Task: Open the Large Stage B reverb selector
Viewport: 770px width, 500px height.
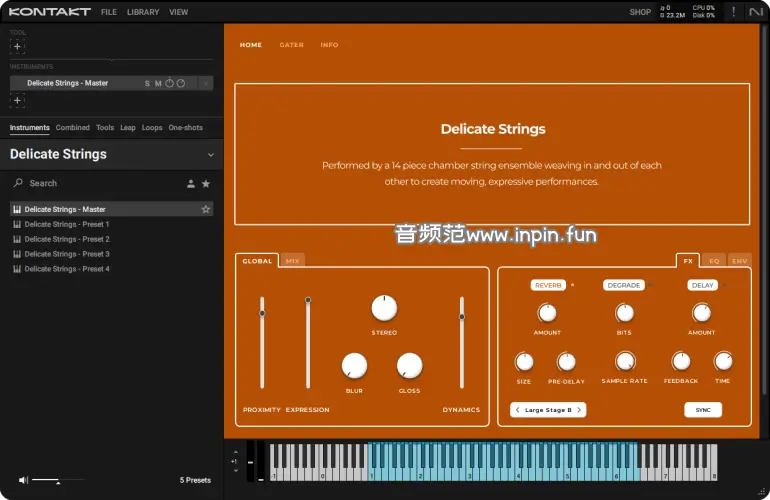Action: coord(548,410)
